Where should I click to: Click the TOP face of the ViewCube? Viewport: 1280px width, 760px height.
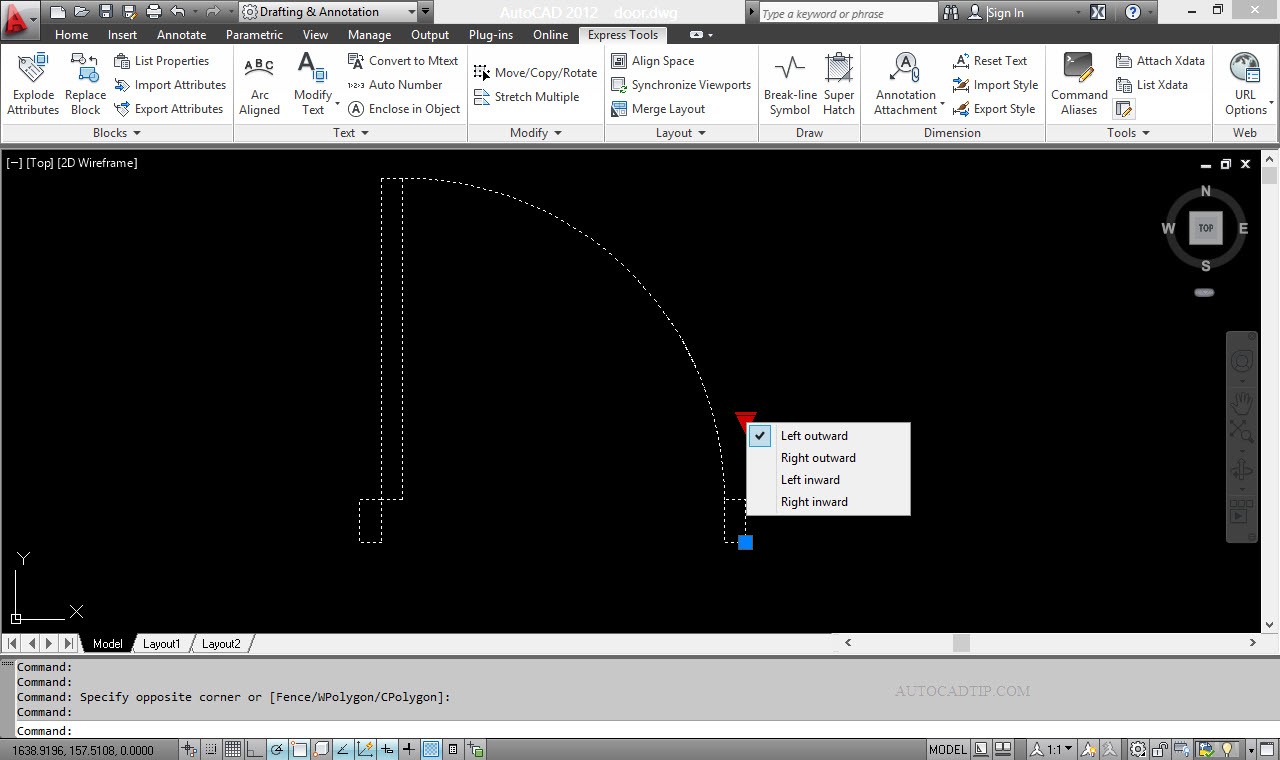(x=1206, y=228)
